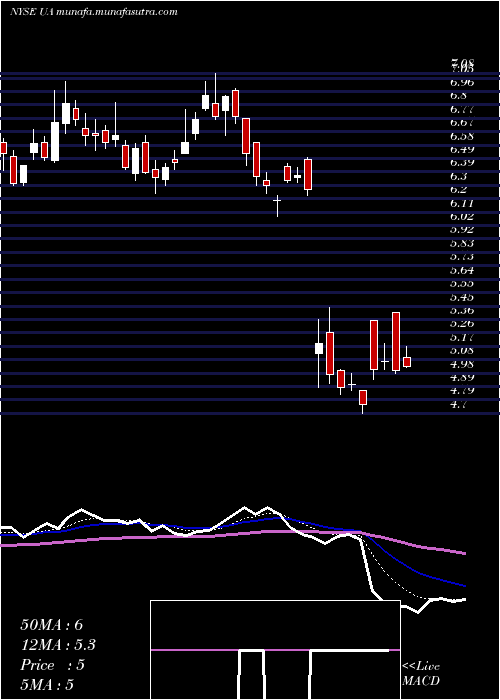Click the 5.45 price axis label
The height and width of the screenshot is (700, 500).
coord(462,297)
